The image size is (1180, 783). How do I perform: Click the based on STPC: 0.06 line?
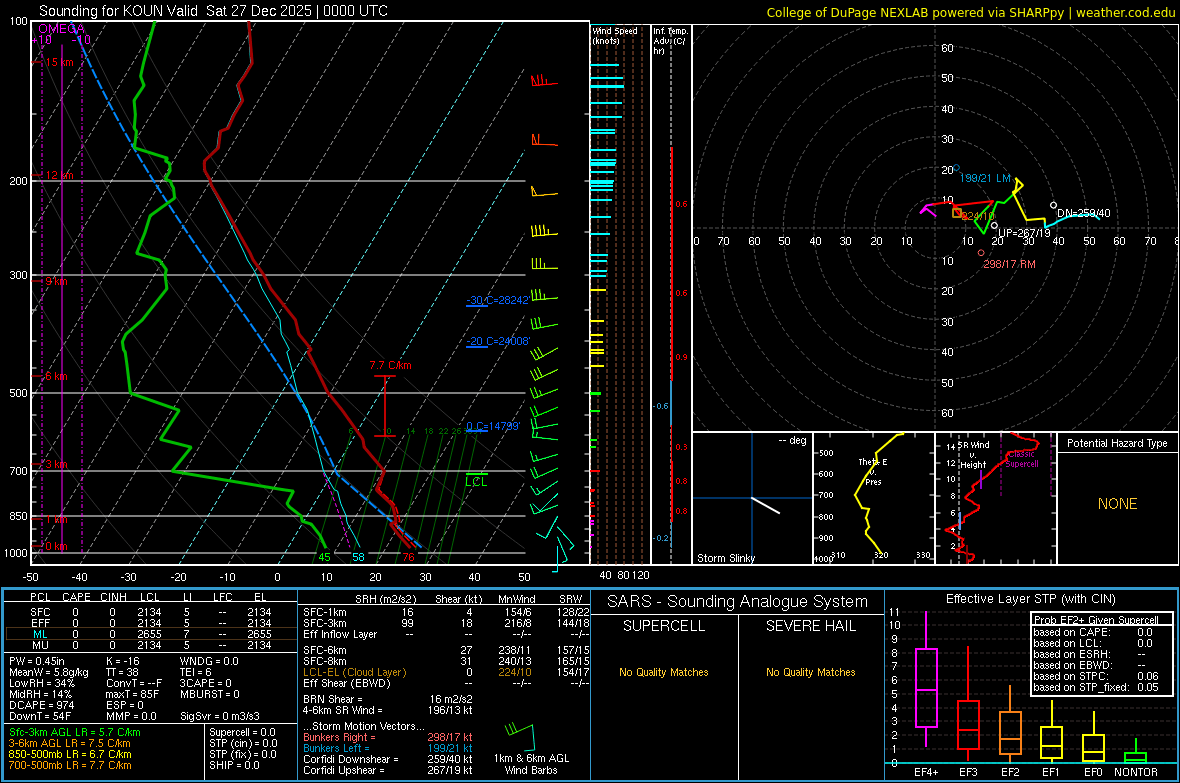pos(1096,676)
